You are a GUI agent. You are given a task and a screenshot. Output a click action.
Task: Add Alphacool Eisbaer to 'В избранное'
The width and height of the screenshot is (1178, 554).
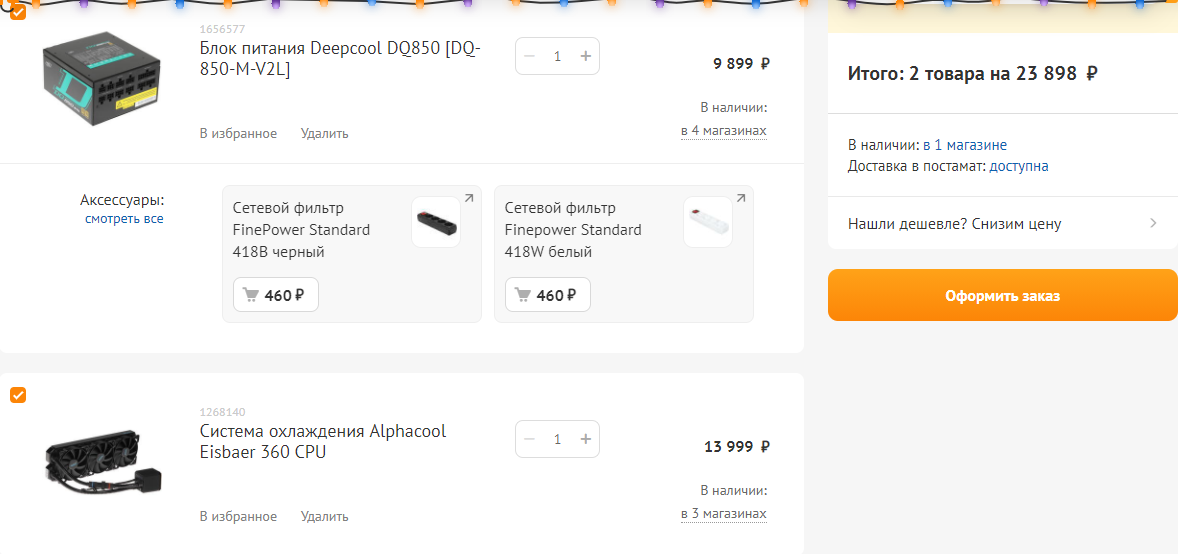[x=238, y=517]
